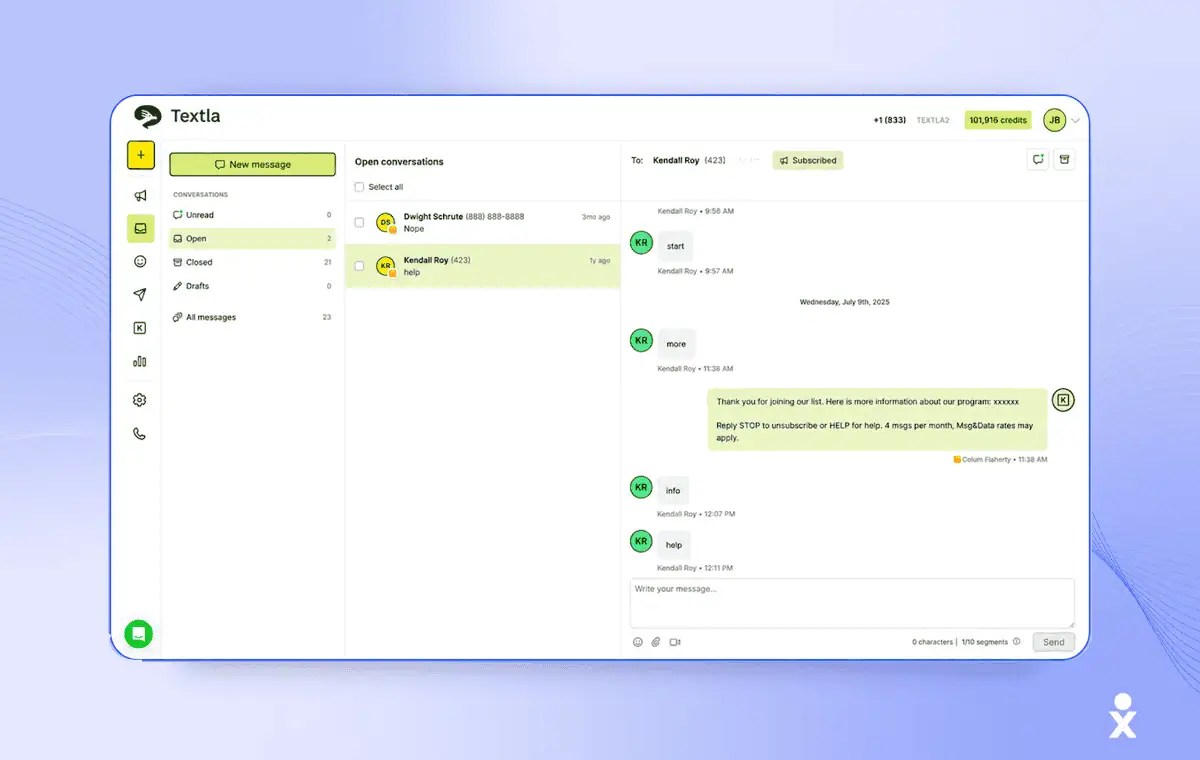Show Drafts folder
The height and width of the screenshot is (760, 1200).
pyautogui.click(x=252, y=286)
